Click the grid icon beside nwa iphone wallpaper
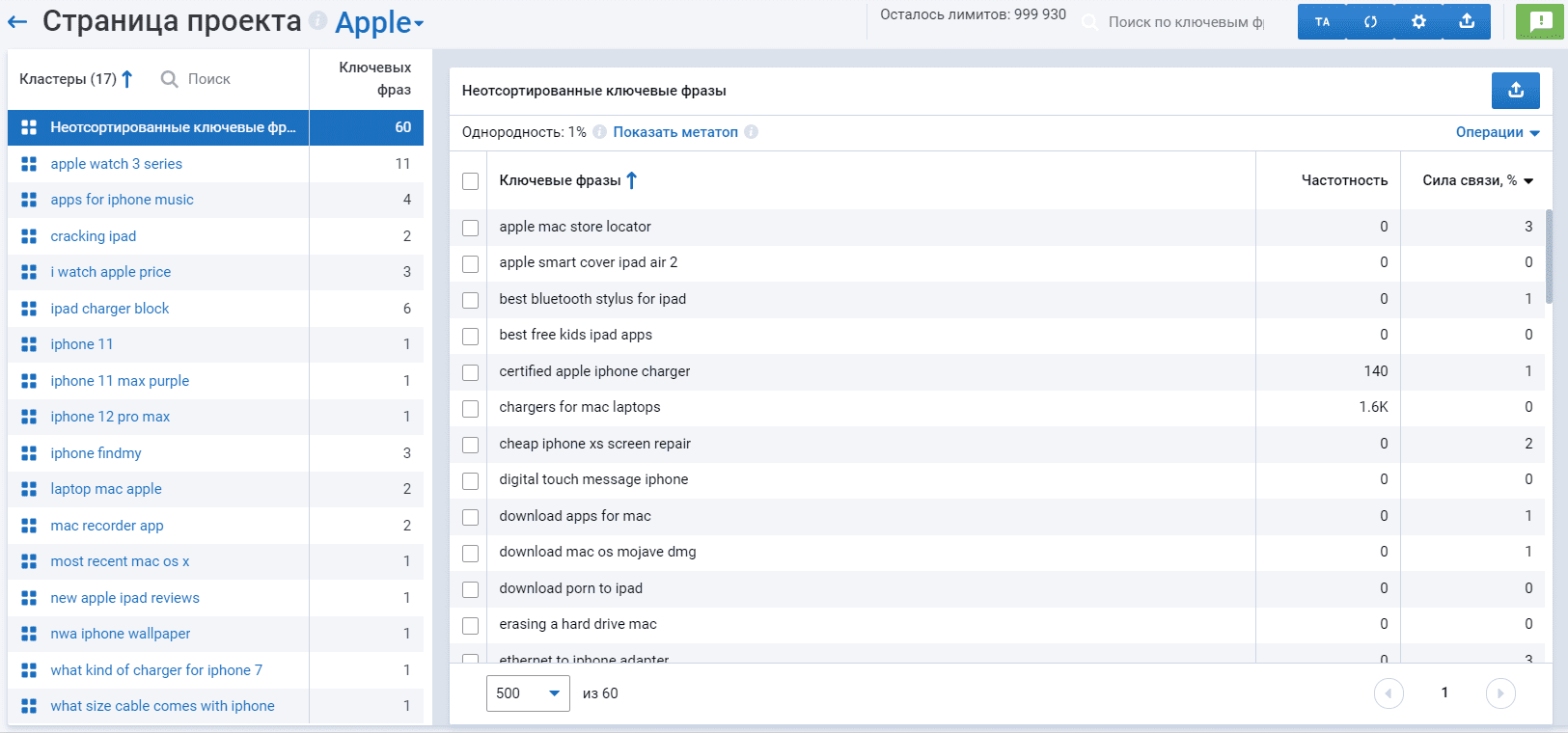 point(29,634)
